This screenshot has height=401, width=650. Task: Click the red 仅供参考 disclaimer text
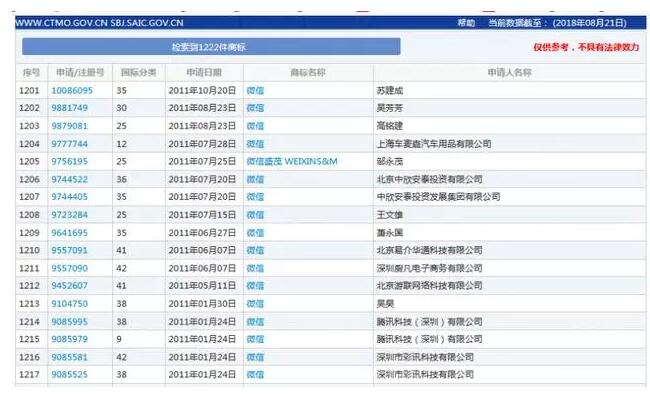tap(586, 47)
